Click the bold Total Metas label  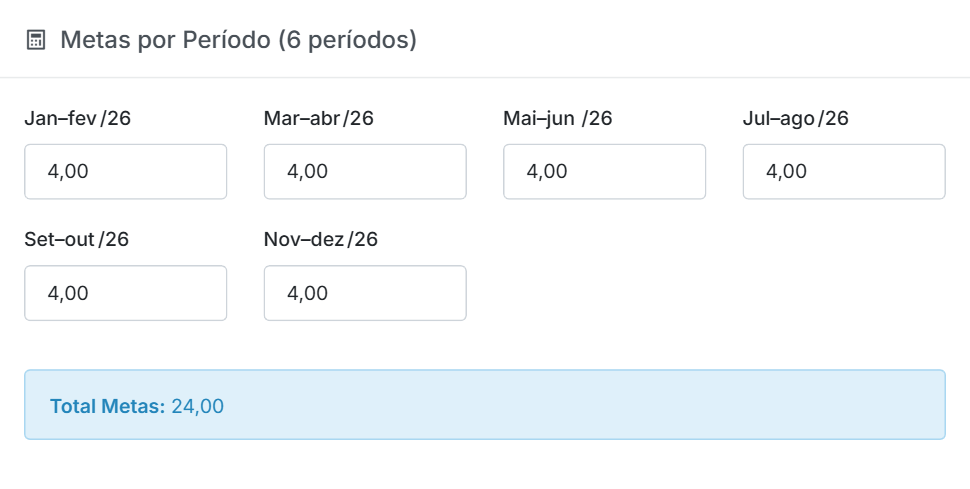coord(108,406)
